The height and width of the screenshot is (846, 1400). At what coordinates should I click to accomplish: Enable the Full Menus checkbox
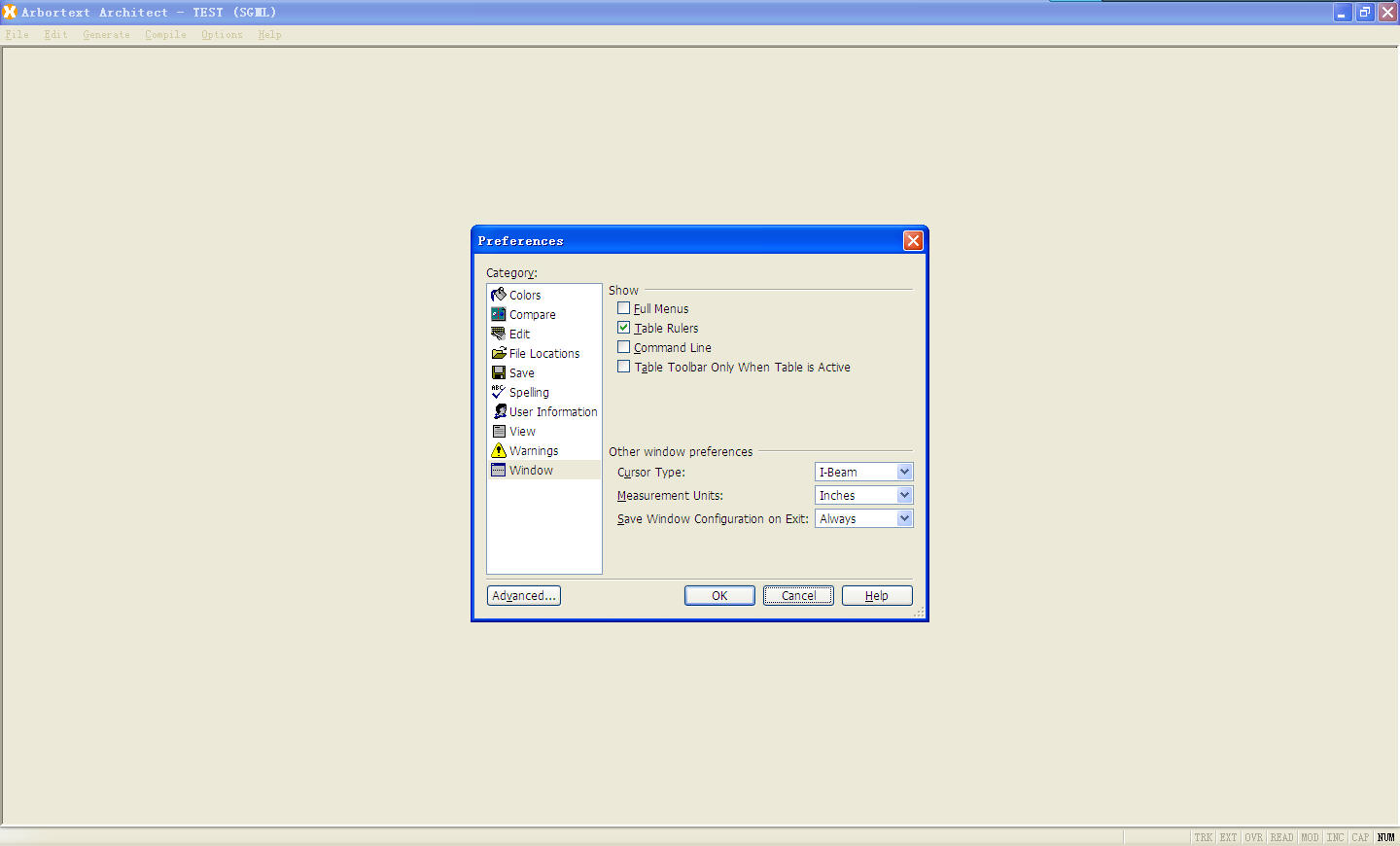[623, 308]
